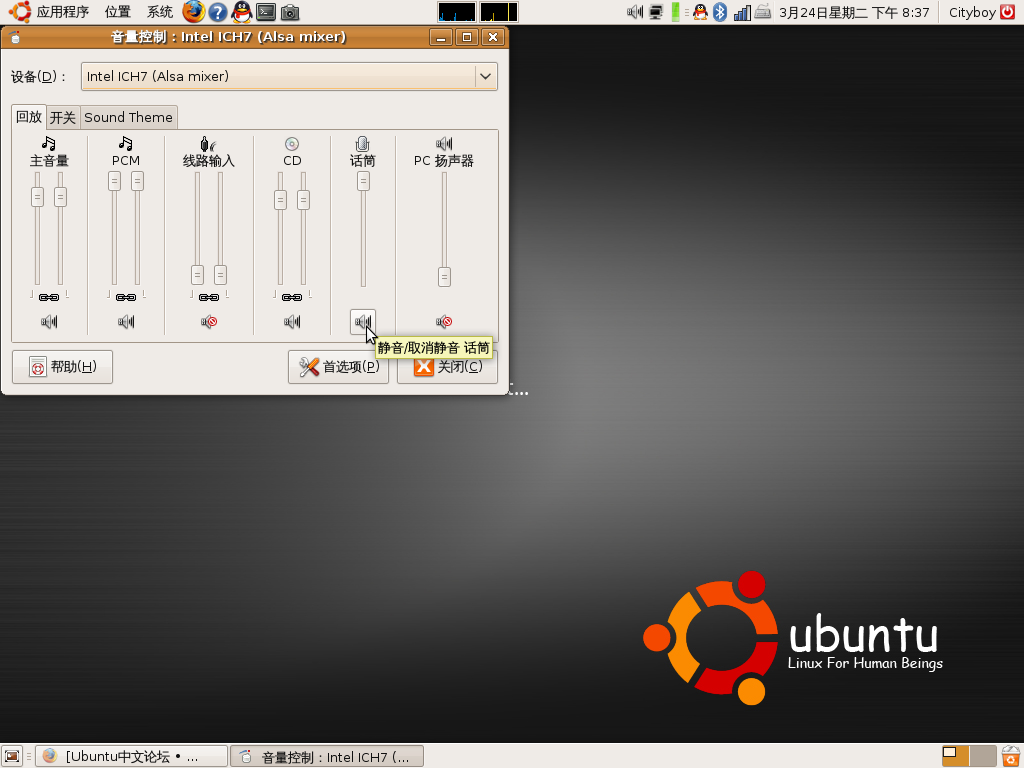
Task: Launch QQ penguin from panel launchers
Action: coord(242,12)
